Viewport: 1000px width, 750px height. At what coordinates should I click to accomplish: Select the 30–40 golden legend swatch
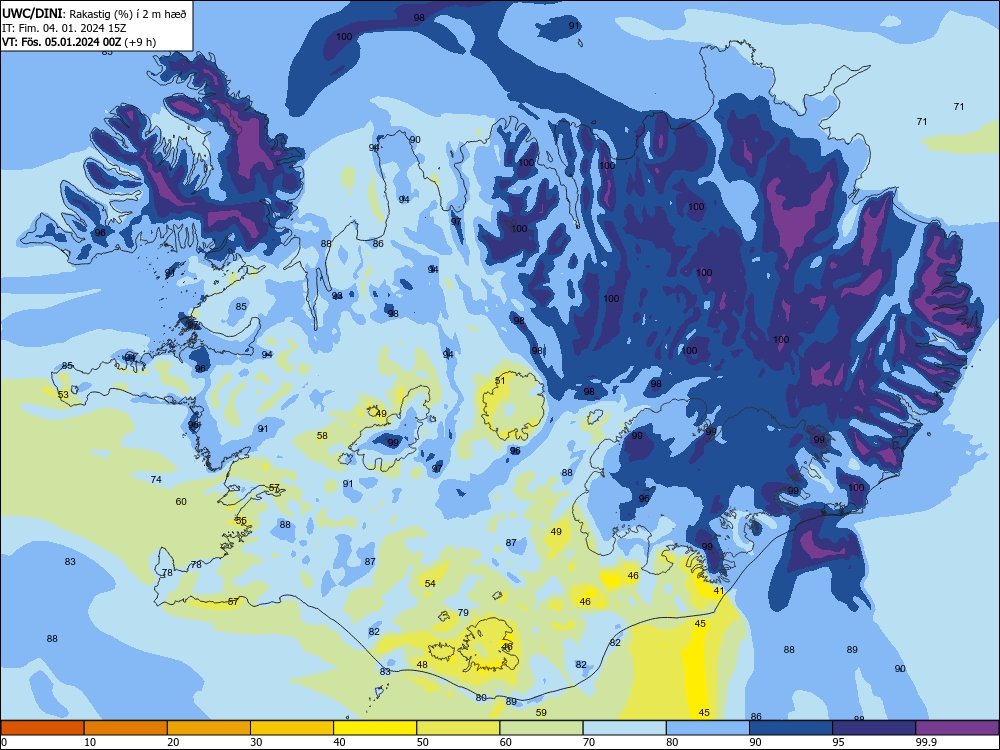click(x=292, y=728)
